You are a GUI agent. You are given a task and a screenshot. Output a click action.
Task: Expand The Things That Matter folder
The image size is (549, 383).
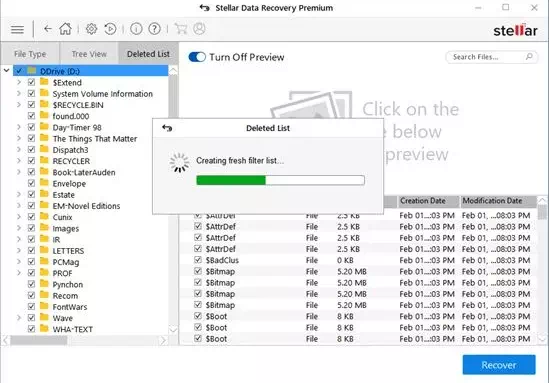tap(19, 138)
